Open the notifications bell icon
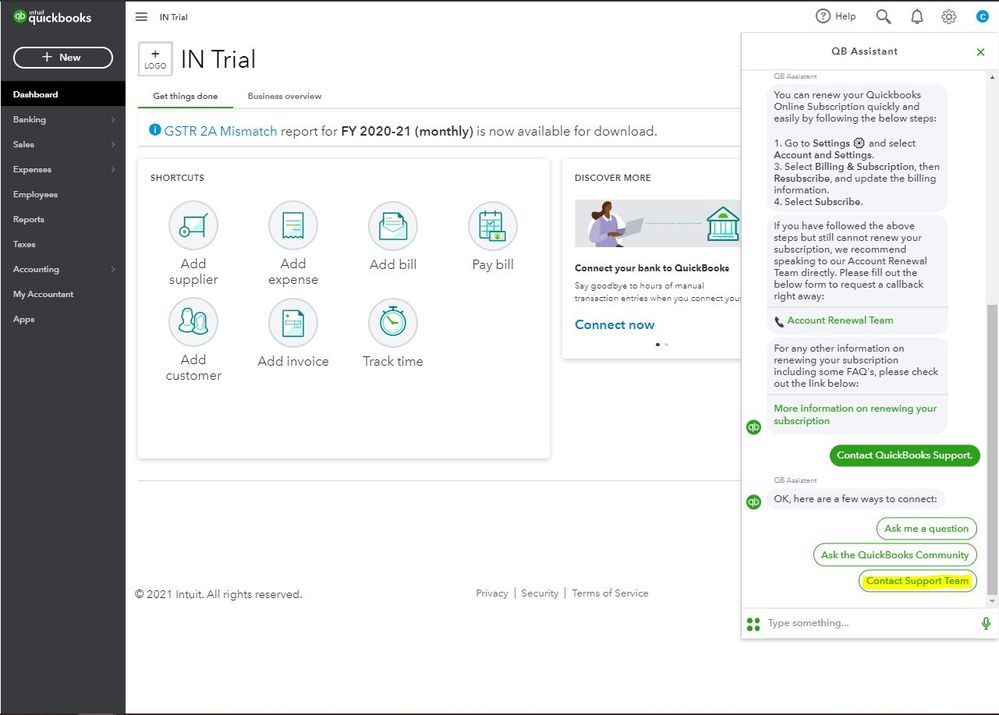The height and width of the screenshot is (715, 999). click(917, 17)
